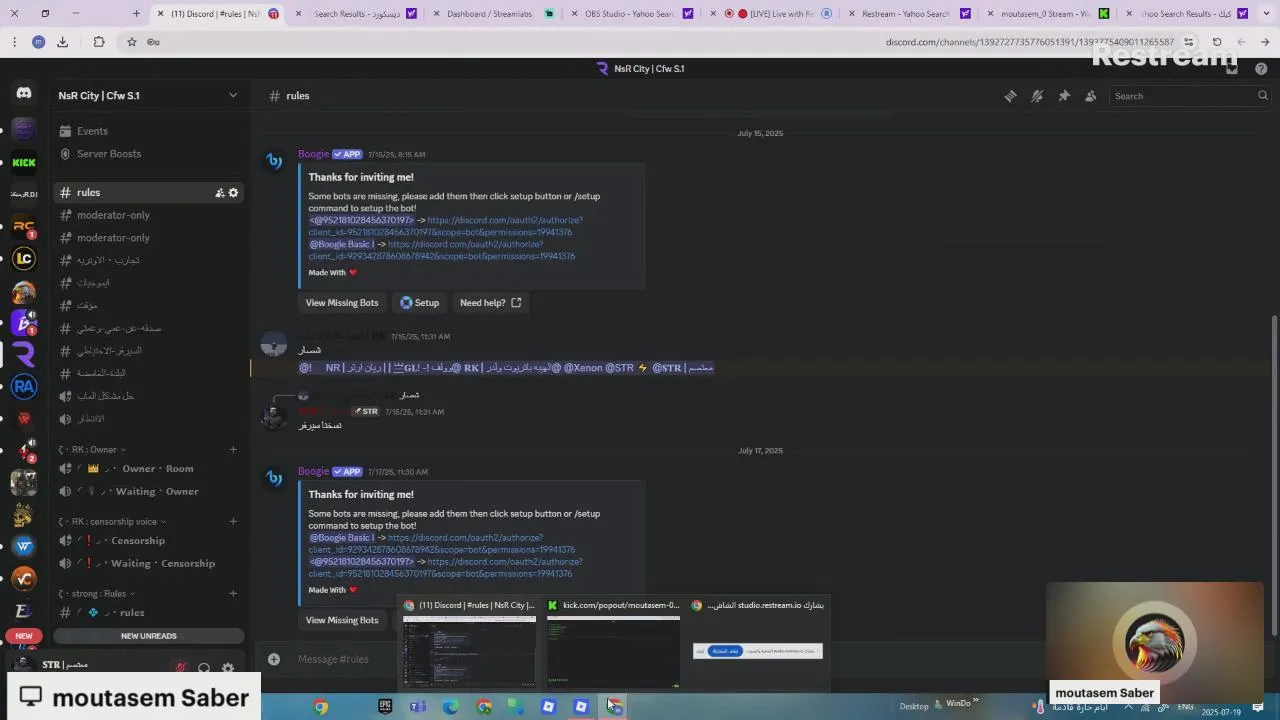
Task: Open the RC server icon with badge
Action: point(24,227)
